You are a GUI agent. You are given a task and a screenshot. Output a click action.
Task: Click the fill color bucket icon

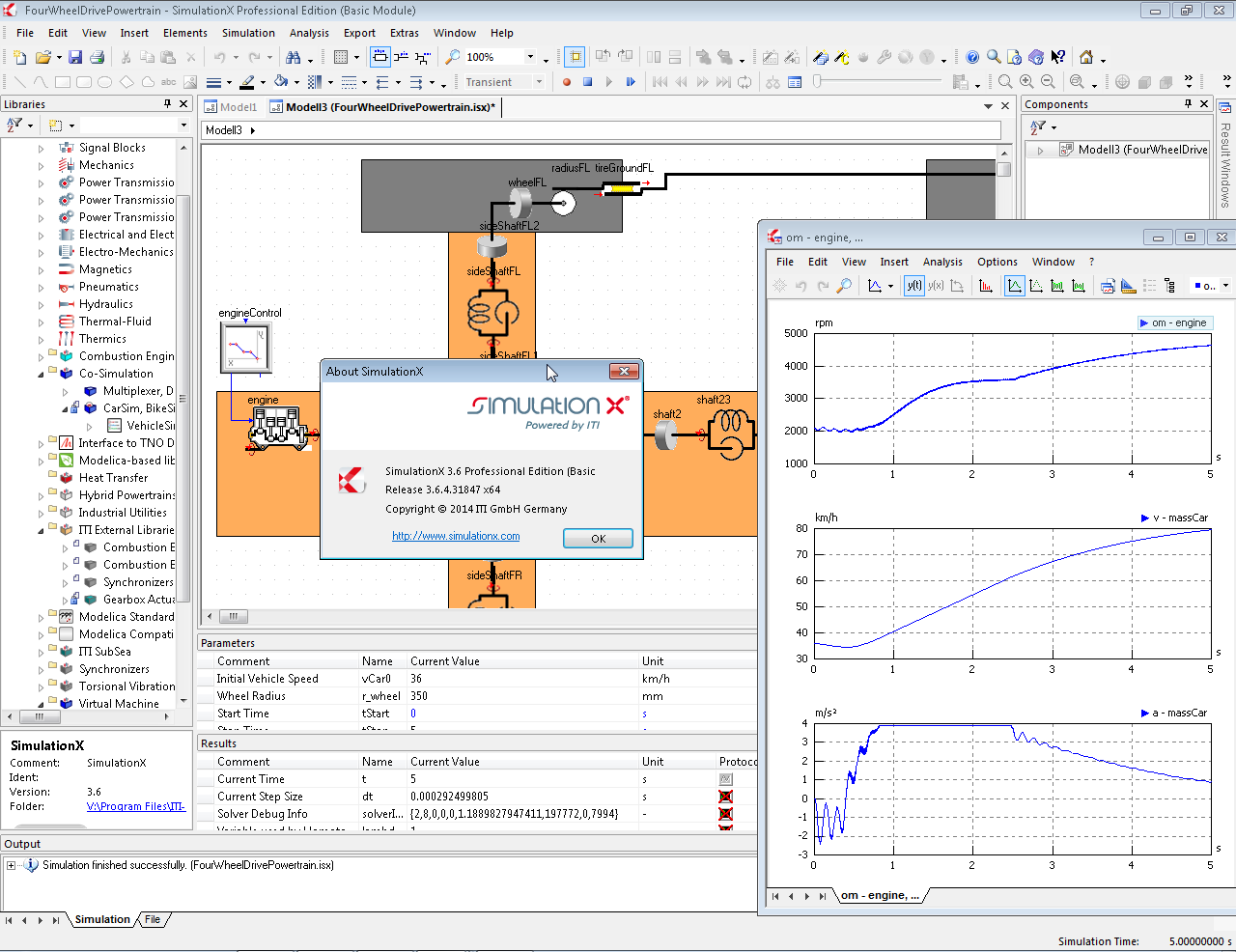click(280, 82)
